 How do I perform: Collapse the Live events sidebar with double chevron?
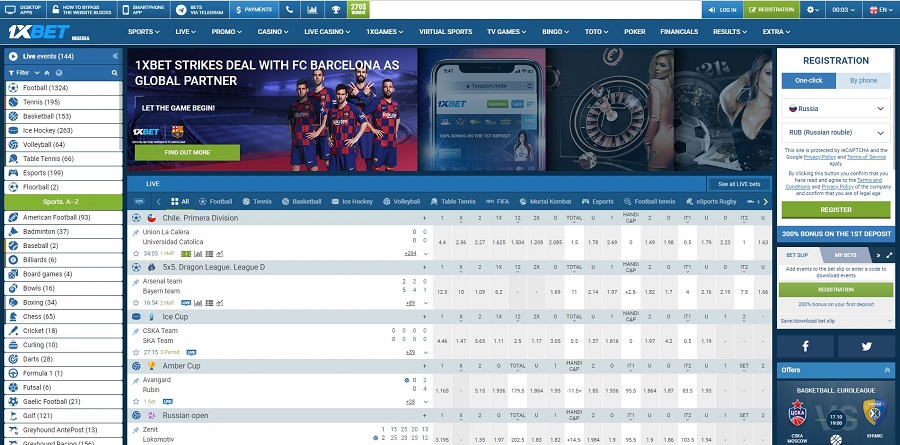[x=115, y=56]
